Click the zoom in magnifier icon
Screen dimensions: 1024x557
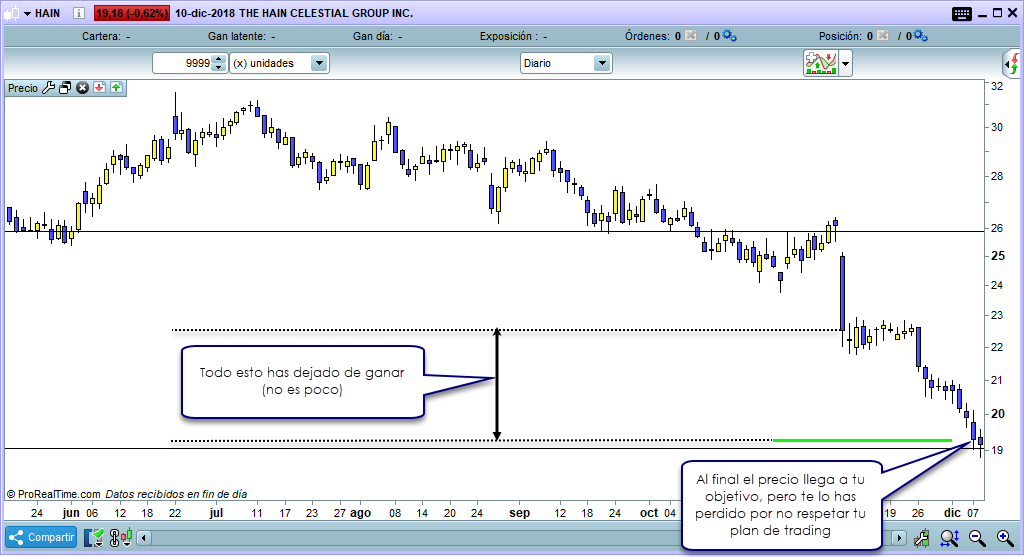tap(1005, 538)
